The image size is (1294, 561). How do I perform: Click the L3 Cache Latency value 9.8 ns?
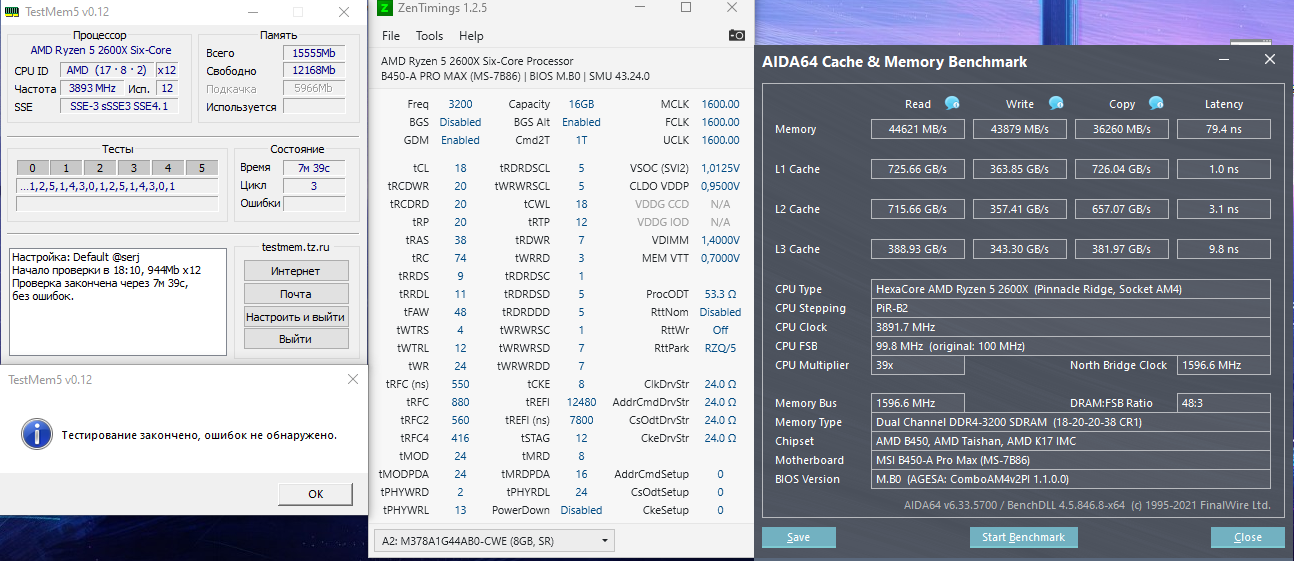[1224, 249]
